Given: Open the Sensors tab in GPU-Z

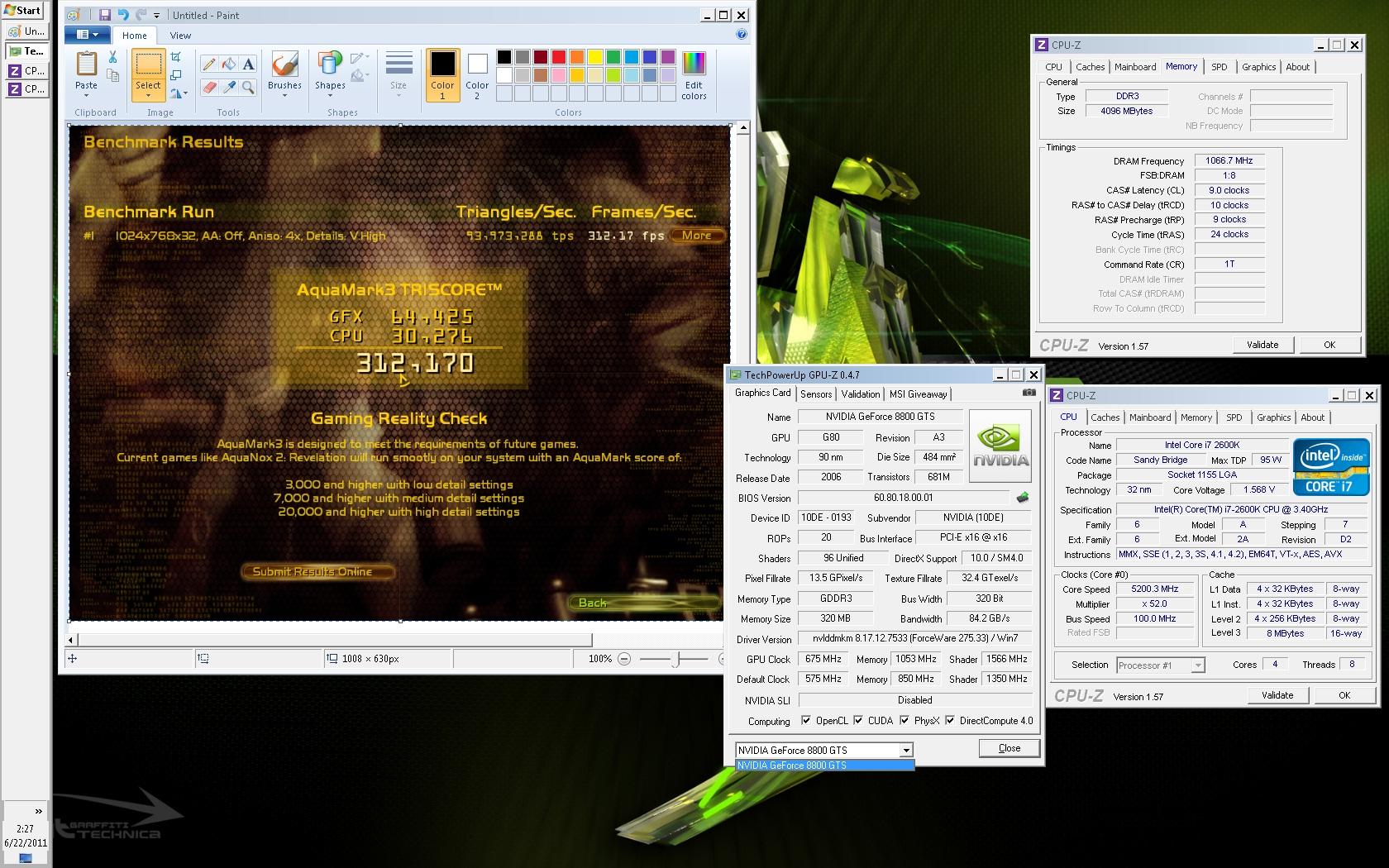Looking at the screenshot, I should pos(816,394).
